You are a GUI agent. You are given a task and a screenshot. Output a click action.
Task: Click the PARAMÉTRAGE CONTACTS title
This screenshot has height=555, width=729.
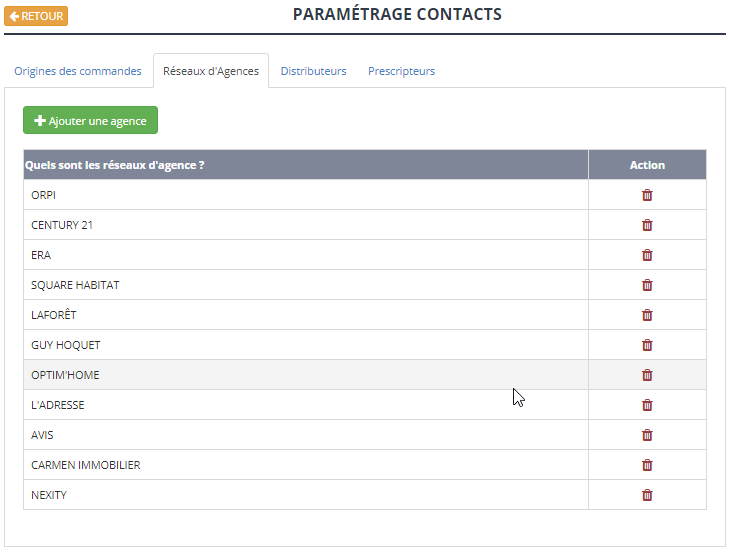(397, 14)
